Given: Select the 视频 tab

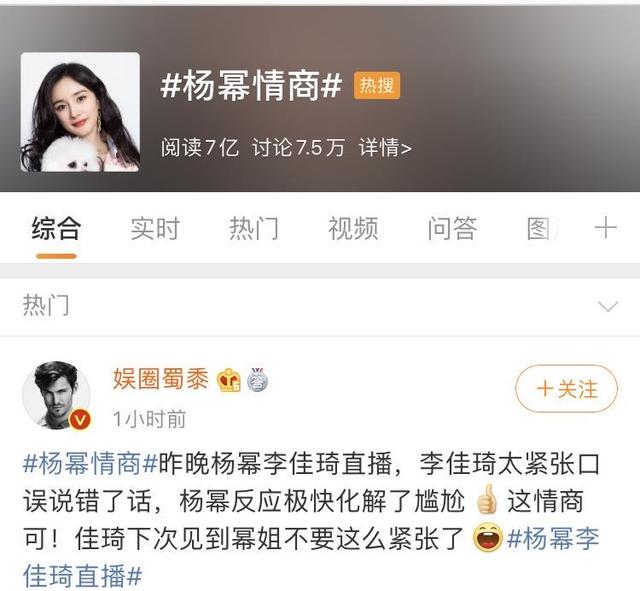Looking at the screenshot, I should [x=353, y=228].
